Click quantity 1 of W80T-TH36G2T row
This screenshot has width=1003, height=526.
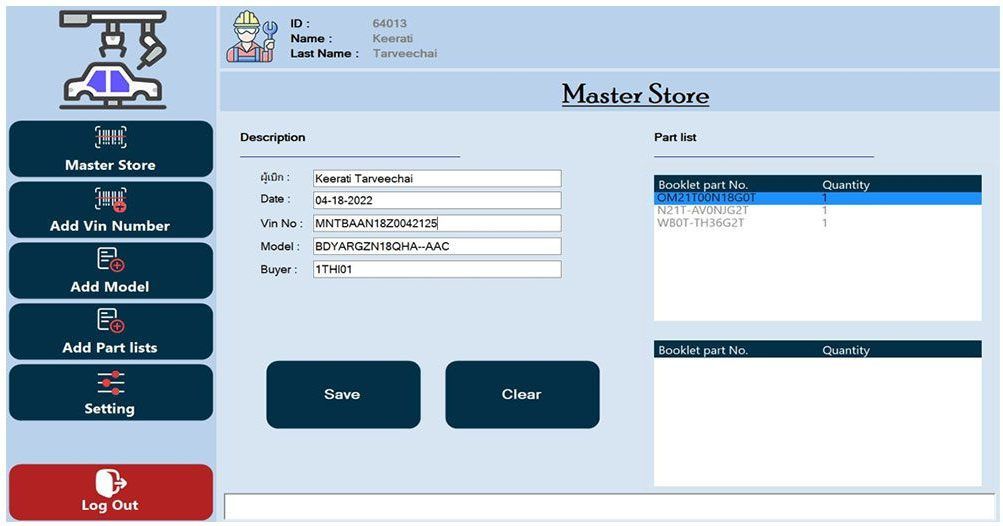[825, 223]
